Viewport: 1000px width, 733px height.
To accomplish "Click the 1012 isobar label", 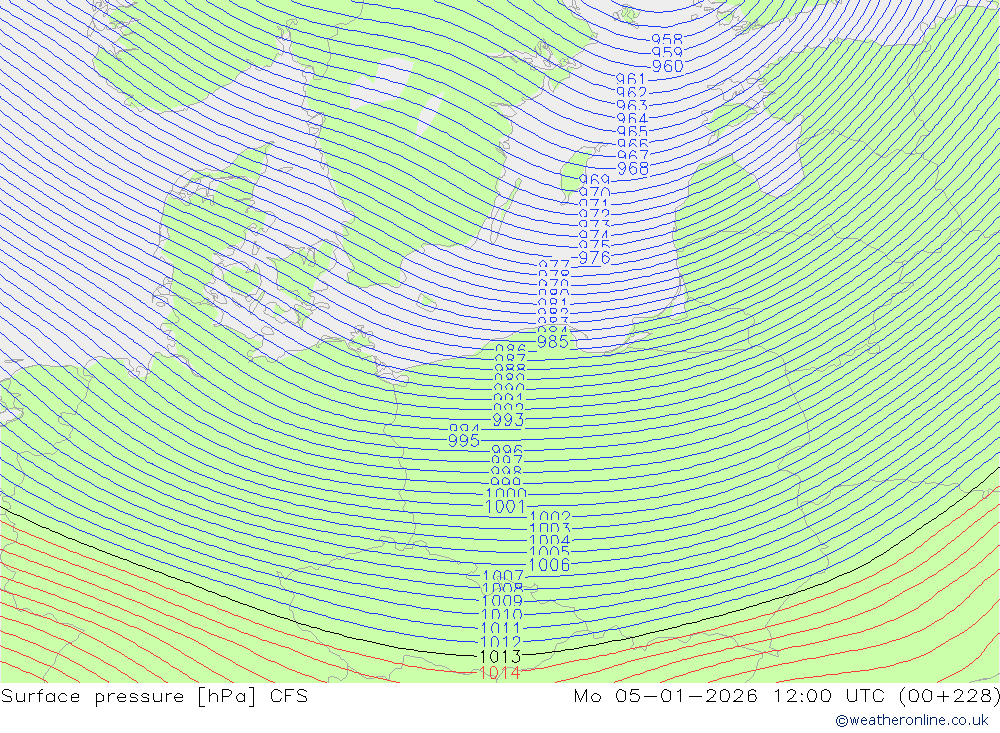I will pos(501,642).
